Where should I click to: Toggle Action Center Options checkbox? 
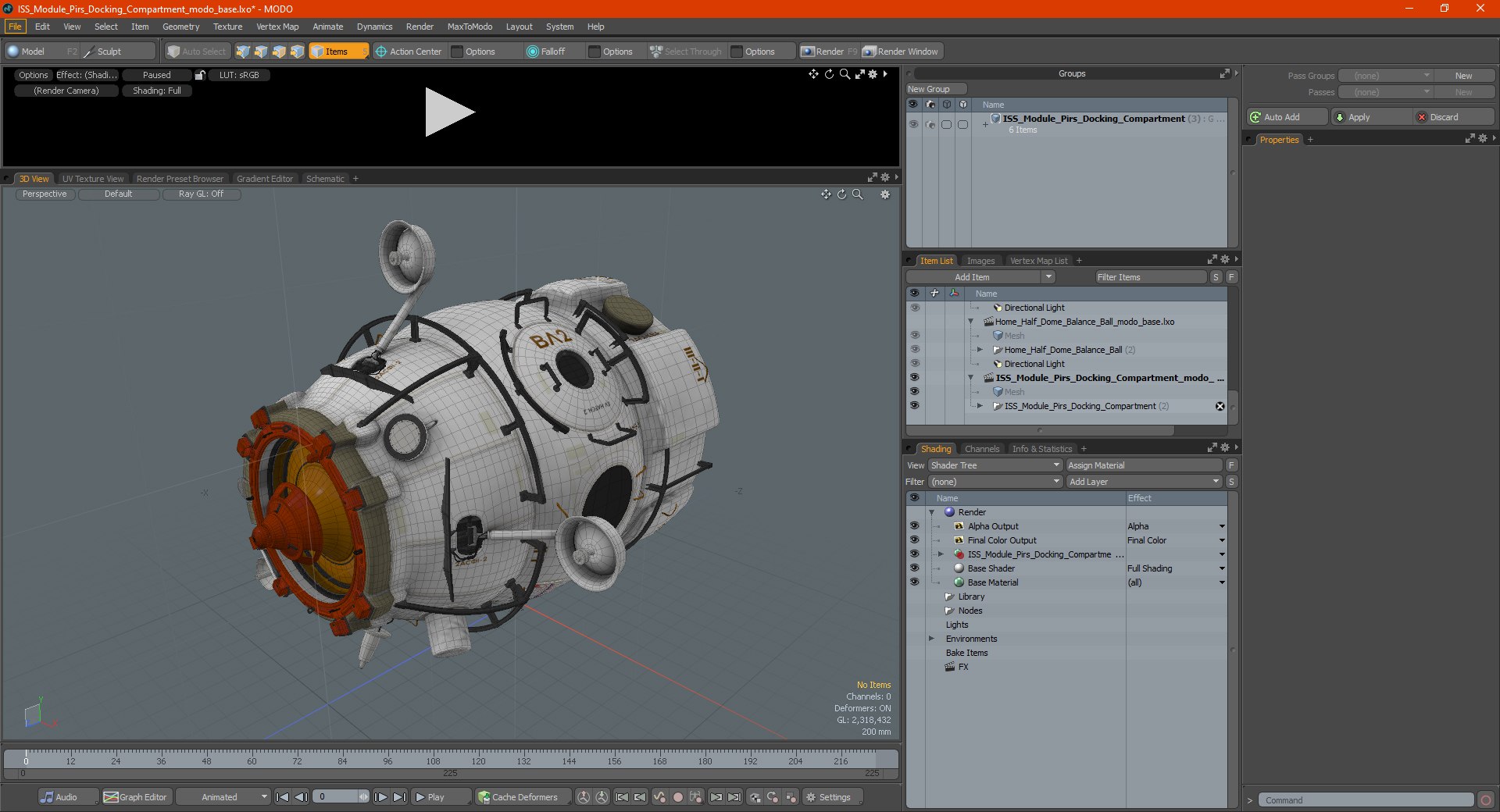(x=458, y=52)
